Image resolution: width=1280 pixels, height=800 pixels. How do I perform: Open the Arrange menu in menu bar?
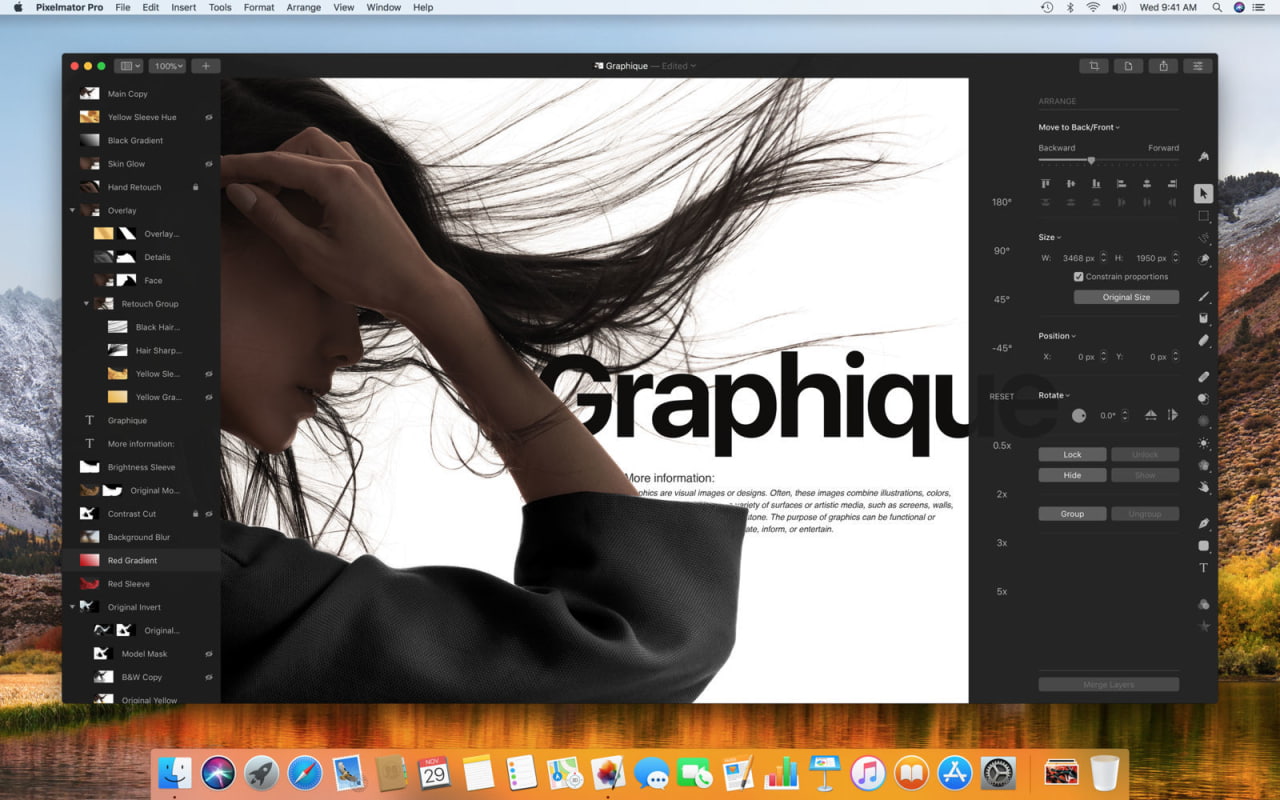click(x=304, y=7)
